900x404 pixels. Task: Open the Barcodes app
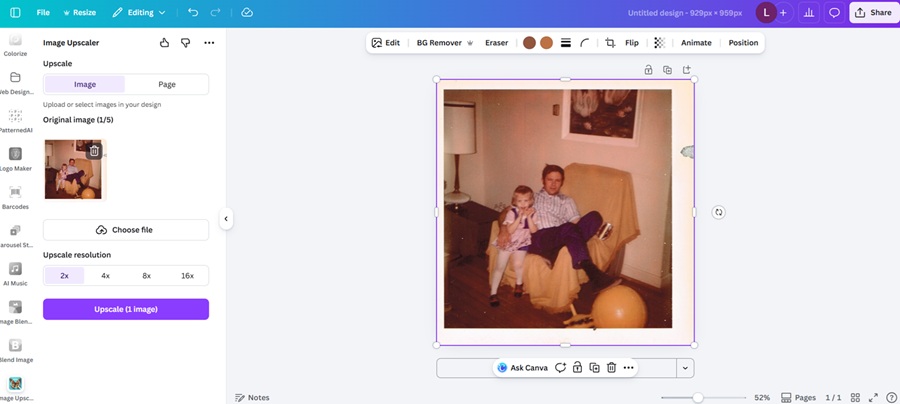tap(15, 197)
